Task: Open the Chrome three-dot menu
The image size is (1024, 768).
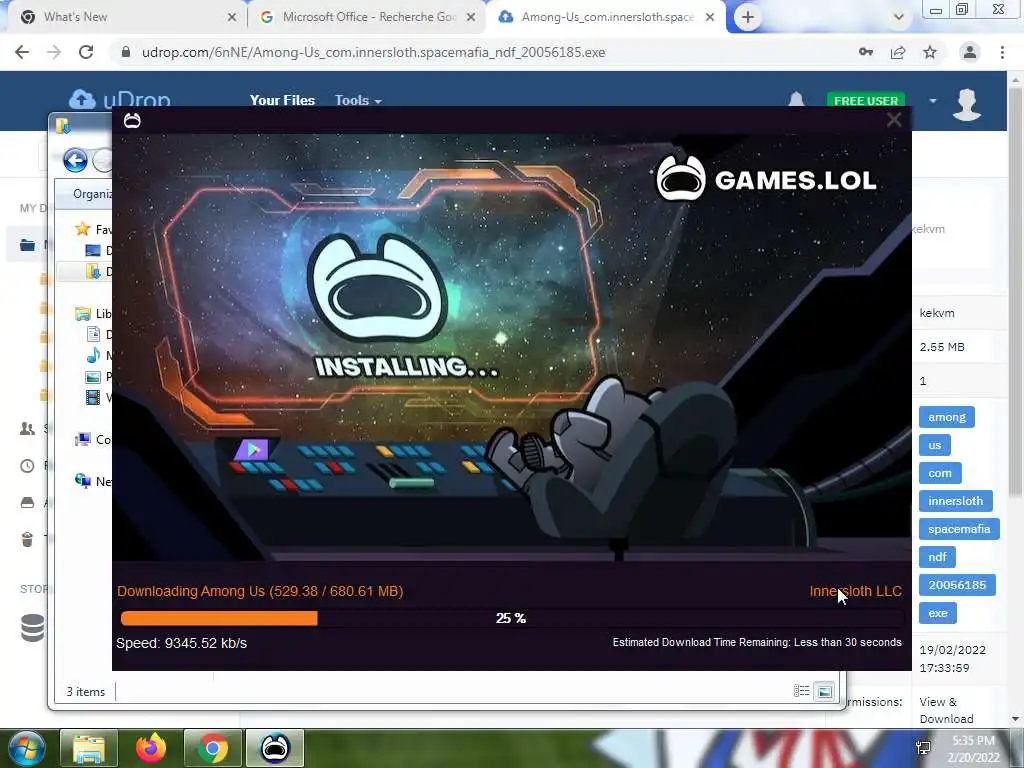Action: pyautogui.click(x=1002, y=52)
